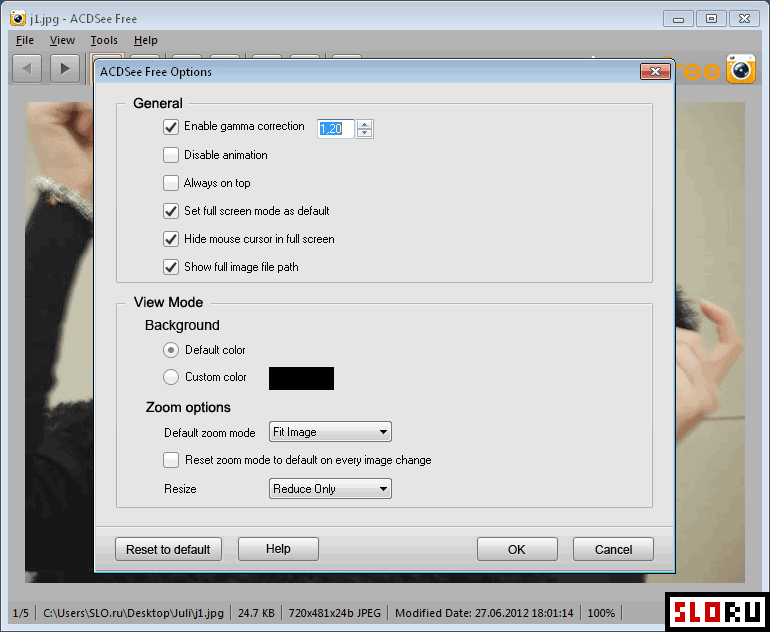Maximize the ACDSee Free main window

[711, 19]
